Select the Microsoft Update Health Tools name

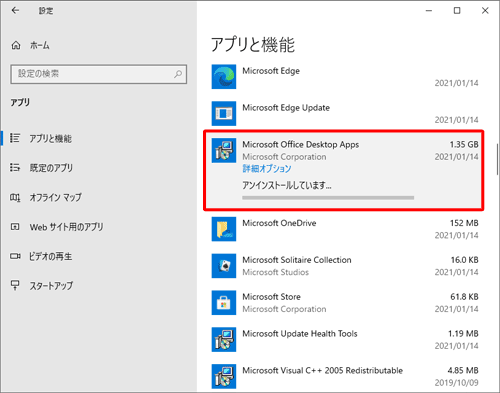pyautogui.click(x=300, y=334)
